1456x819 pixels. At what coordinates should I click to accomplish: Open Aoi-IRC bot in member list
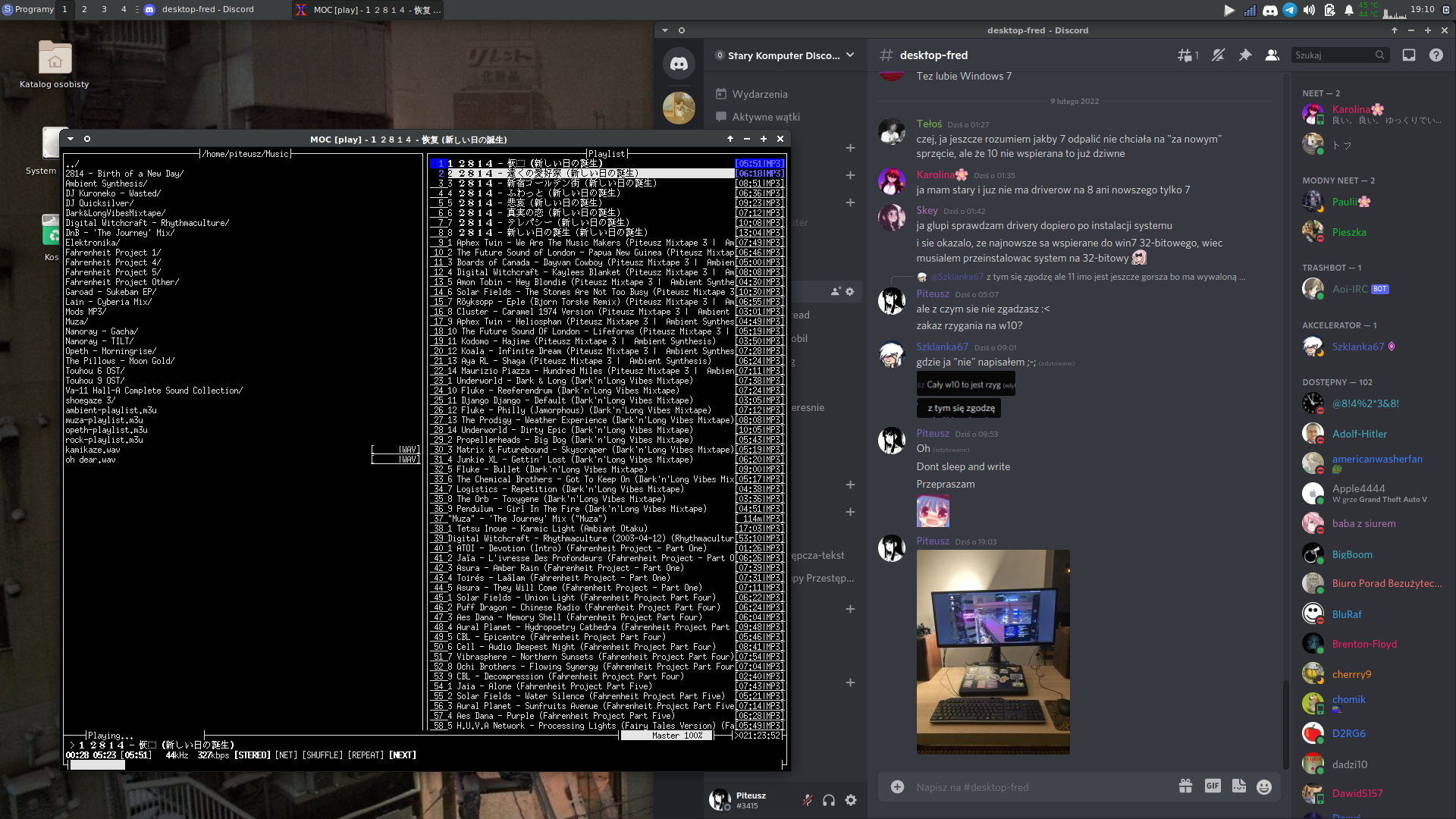1374,289
